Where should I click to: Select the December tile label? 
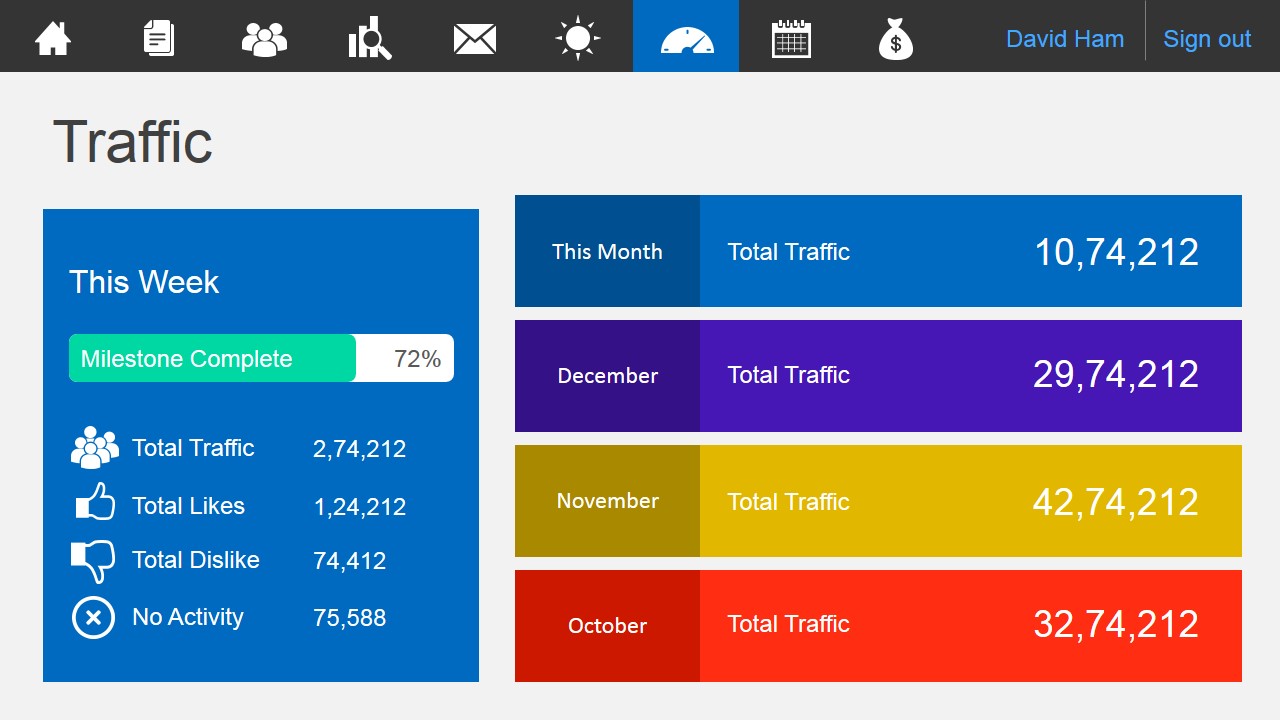click(607, 376)
